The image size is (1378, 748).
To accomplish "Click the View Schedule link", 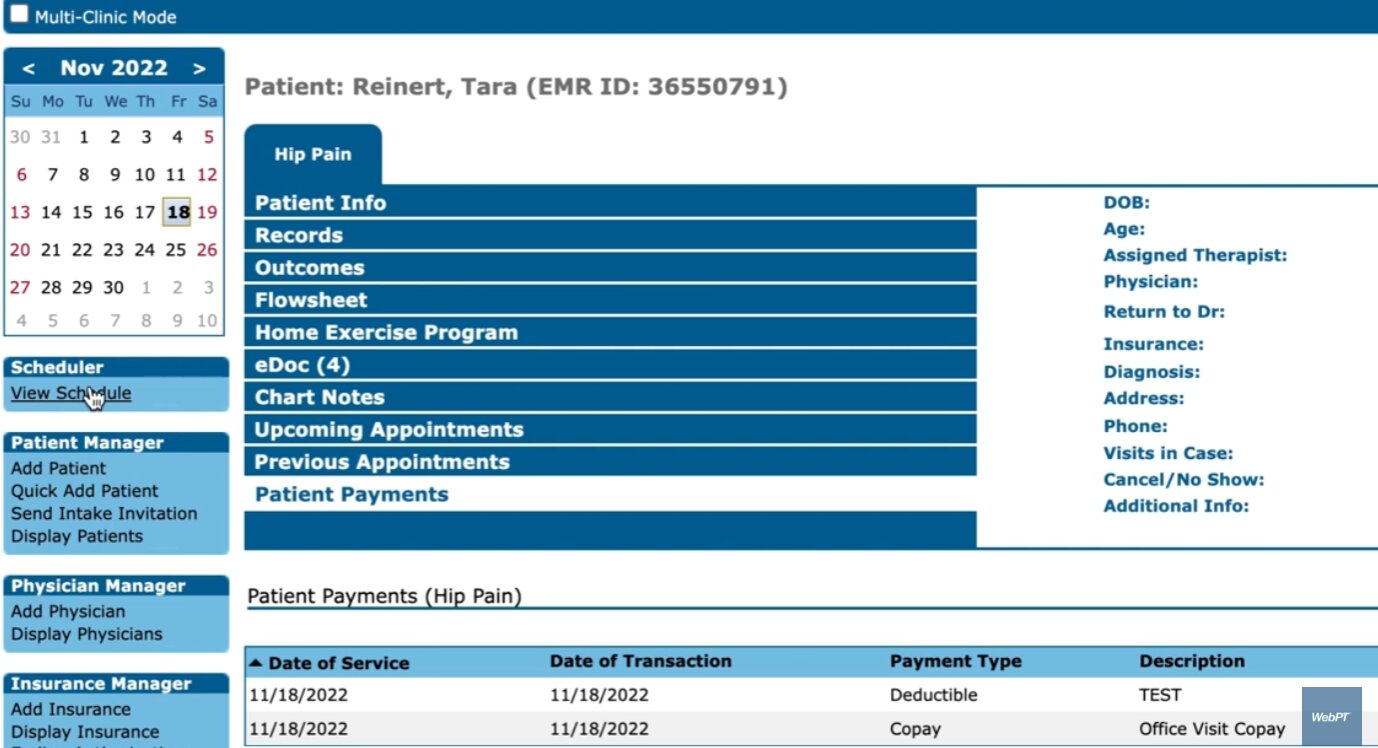I will click(x=70, y=393).
